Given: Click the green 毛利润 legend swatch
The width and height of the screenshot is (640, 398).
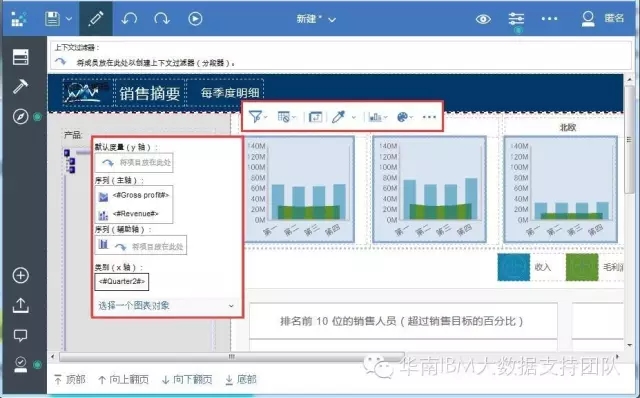Looking at the screenshot, I should click(582, 267).
